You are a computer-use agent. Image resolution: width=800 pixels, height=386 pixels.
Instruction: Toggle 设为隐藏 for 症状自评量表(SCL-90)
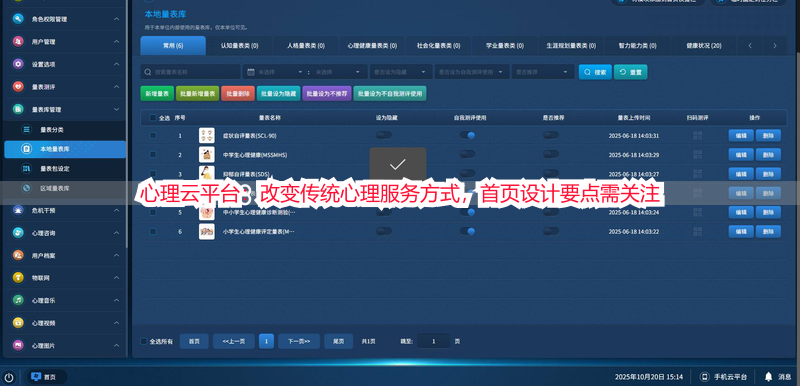coord(384,135)
